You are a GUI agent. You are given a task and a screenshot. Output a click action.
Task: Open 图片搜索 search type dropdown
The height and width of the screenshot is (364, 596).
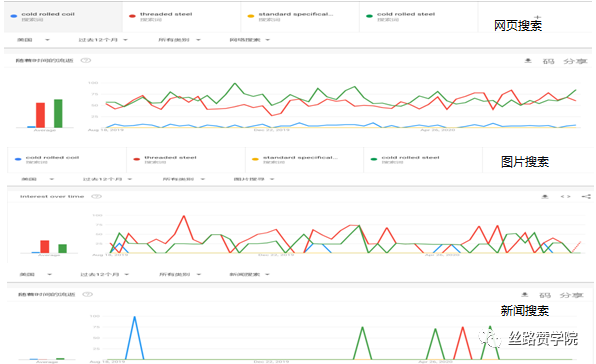[x=254, y=179]
